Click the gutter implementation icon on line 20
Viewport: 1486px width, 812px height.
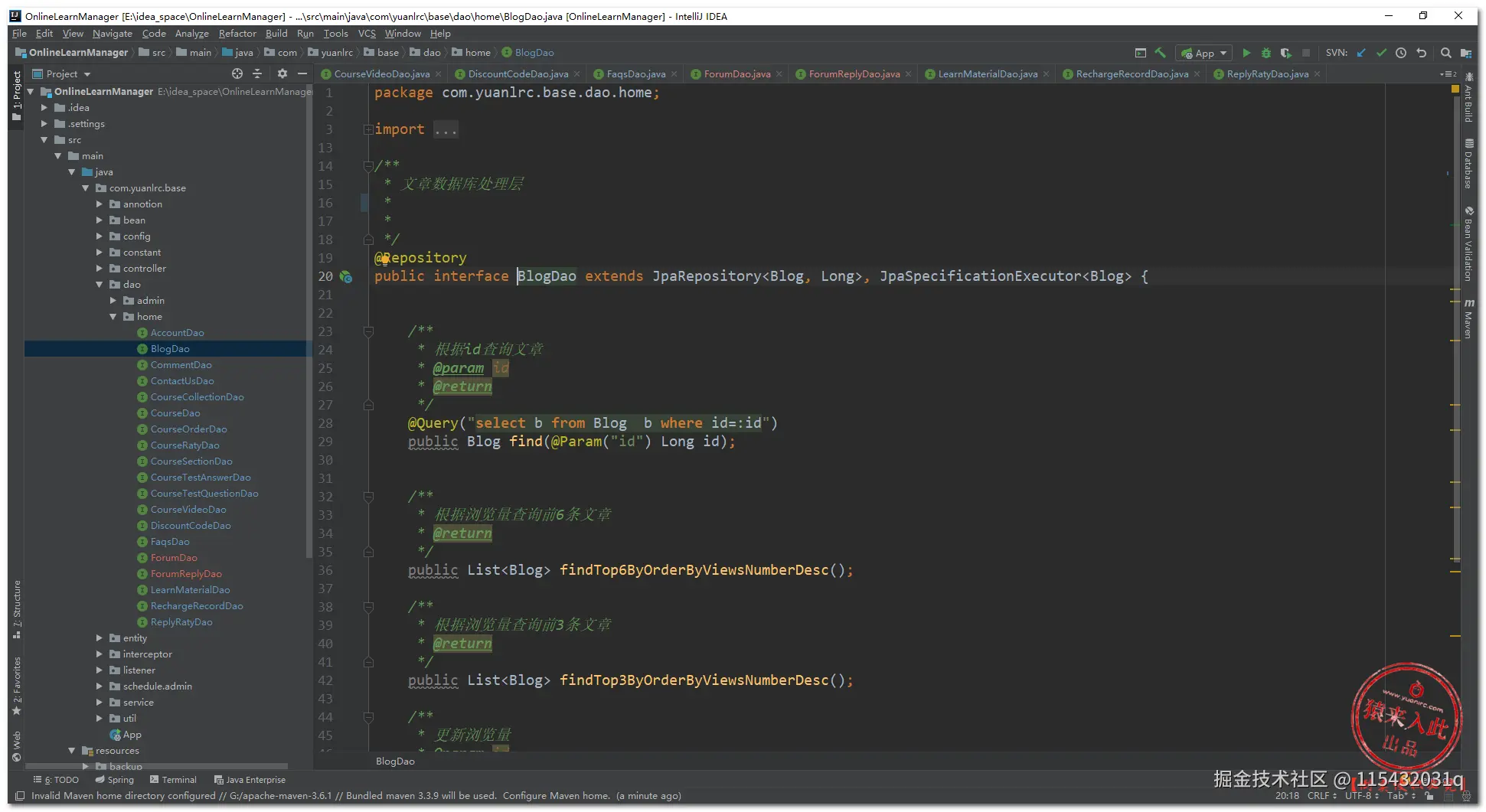tap(346, 276)
